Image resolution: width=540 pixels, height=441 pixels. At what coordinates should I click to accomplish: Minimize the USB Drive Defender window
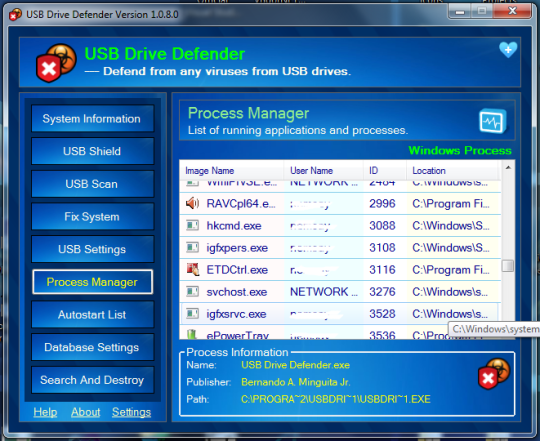pos(459,11)
